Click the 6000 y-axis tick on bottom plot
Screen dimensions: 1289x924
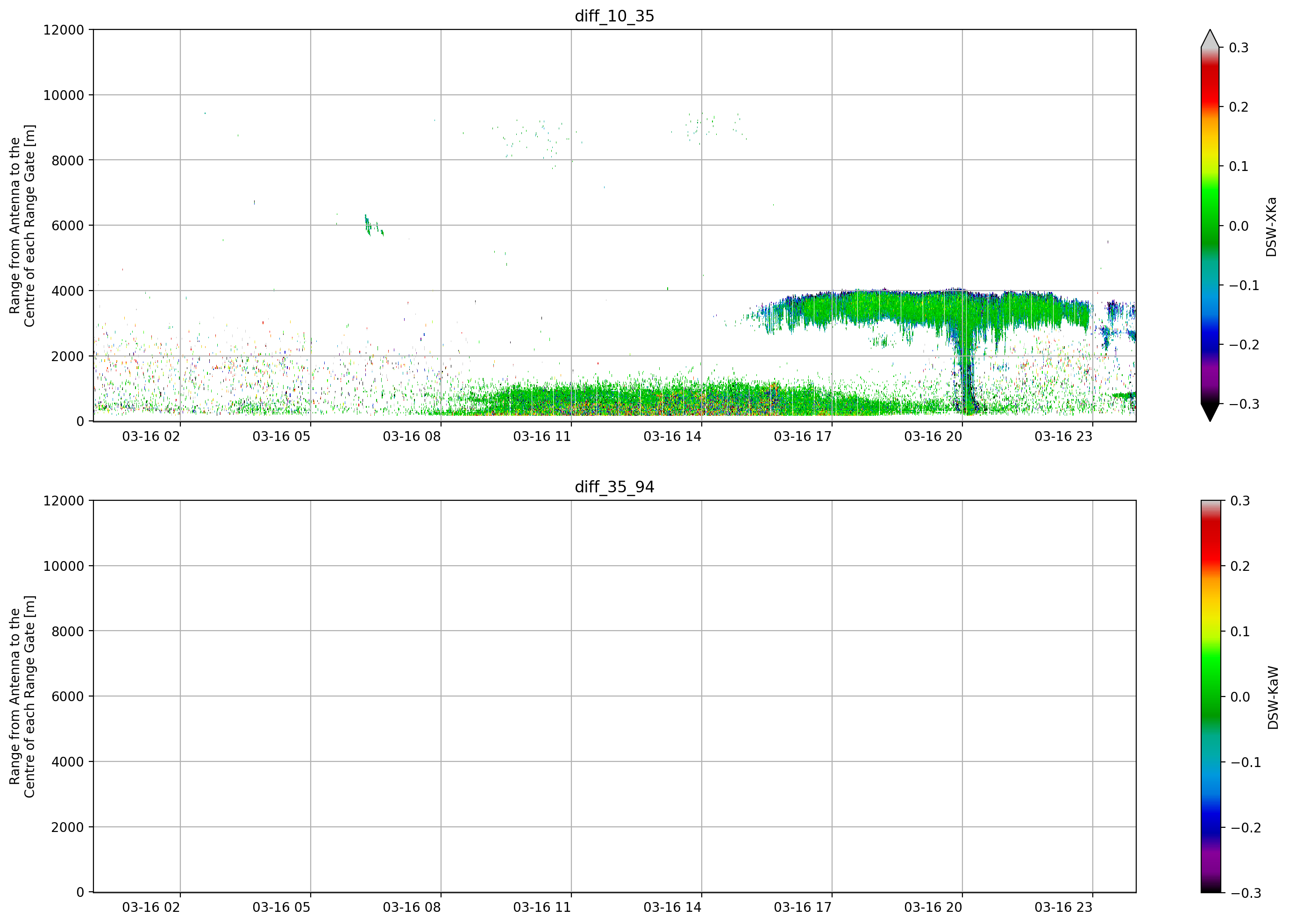coord(68,696)
